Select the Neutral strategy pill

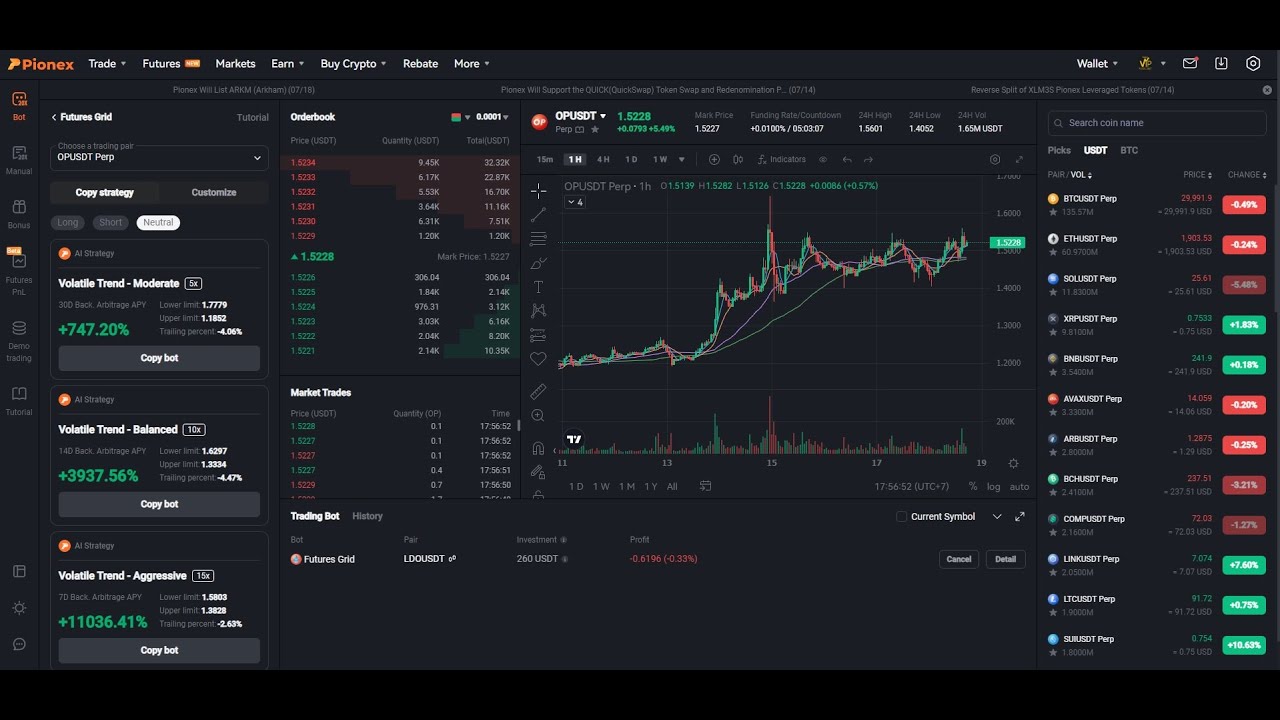[158, 222]
